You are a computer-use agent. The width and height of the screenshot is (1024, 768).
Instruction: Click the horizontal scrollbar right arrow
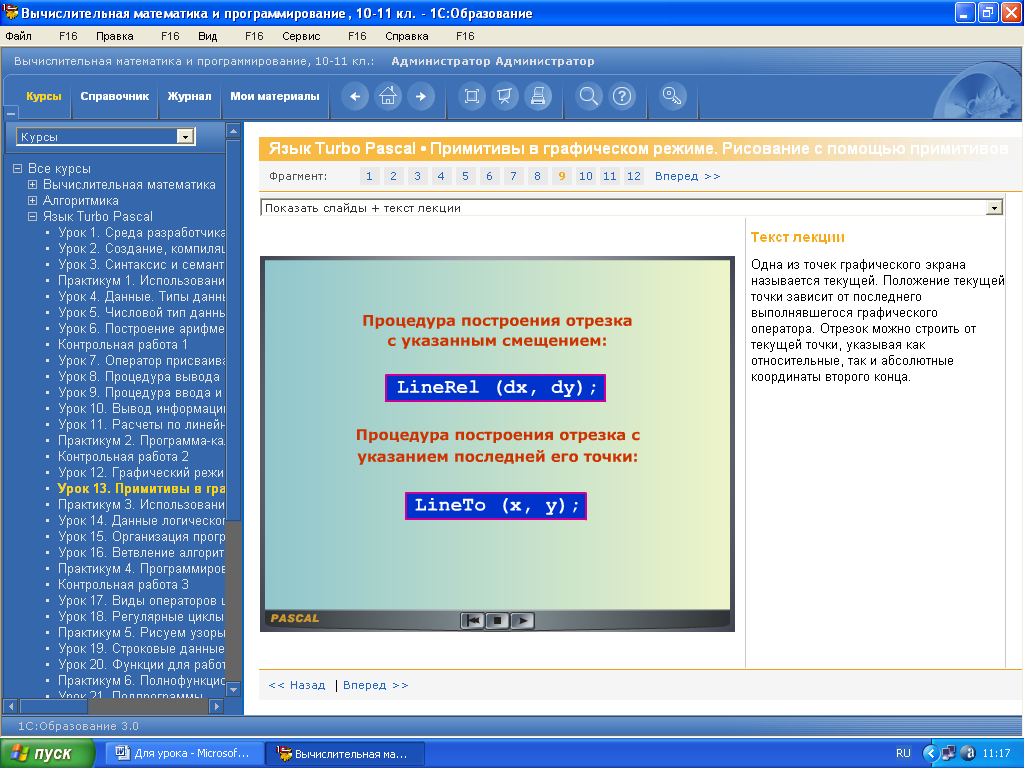point(217,705)
